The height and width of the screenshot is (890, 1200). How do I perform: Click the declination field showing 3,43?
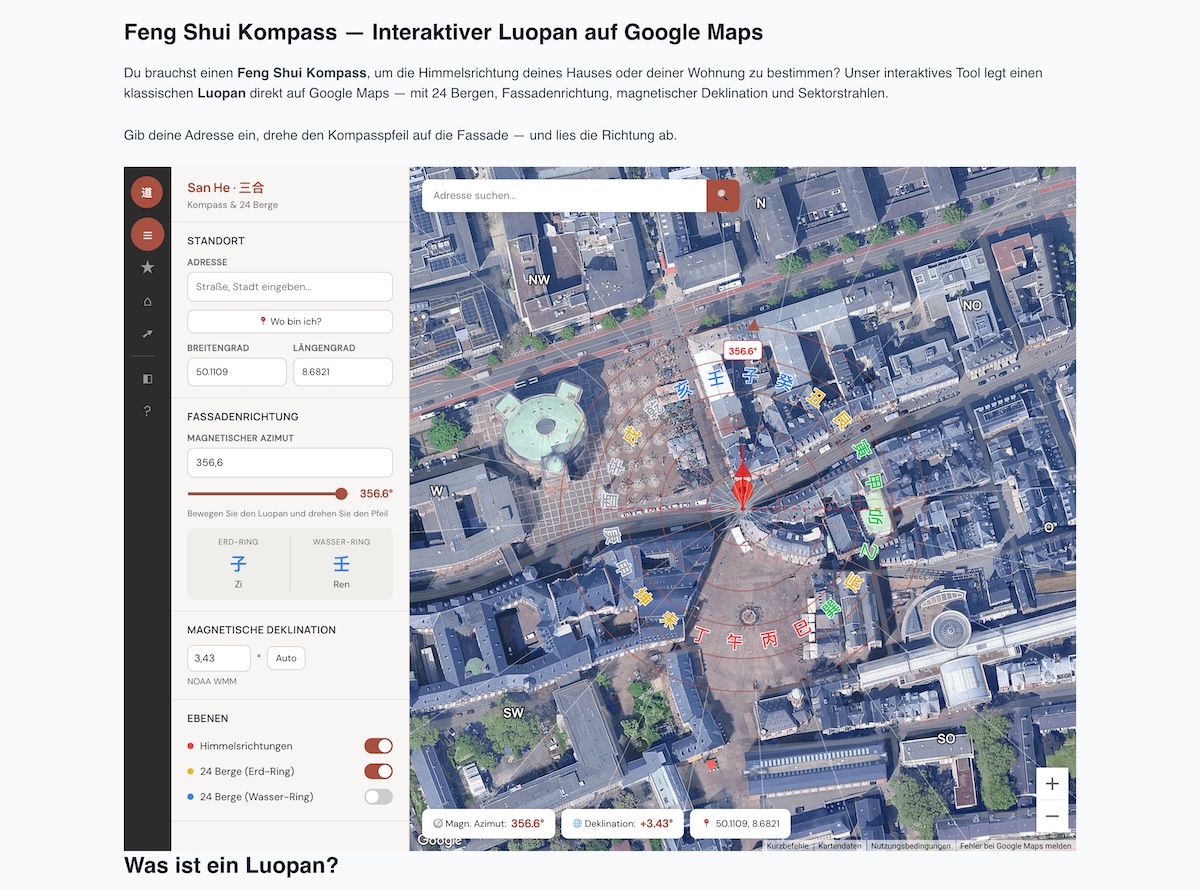pyautogui.click(x=219, y=658)
